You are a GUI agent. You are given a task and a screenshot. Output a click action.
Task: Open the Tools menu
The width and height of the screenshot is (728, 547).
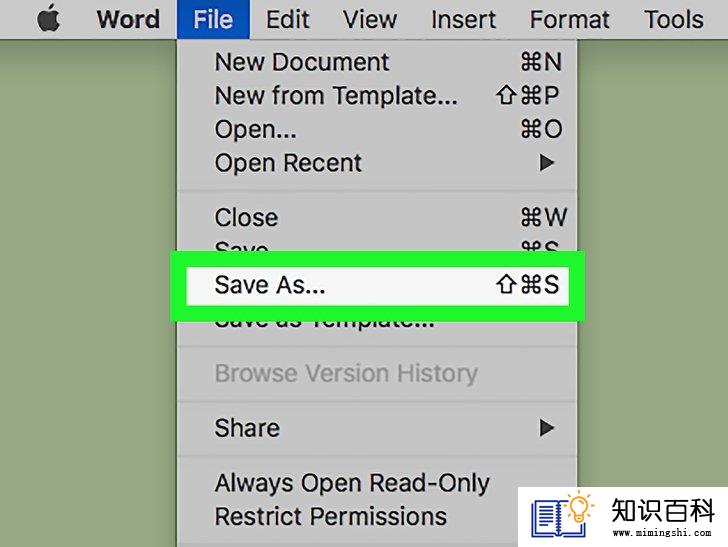(673, 20)
